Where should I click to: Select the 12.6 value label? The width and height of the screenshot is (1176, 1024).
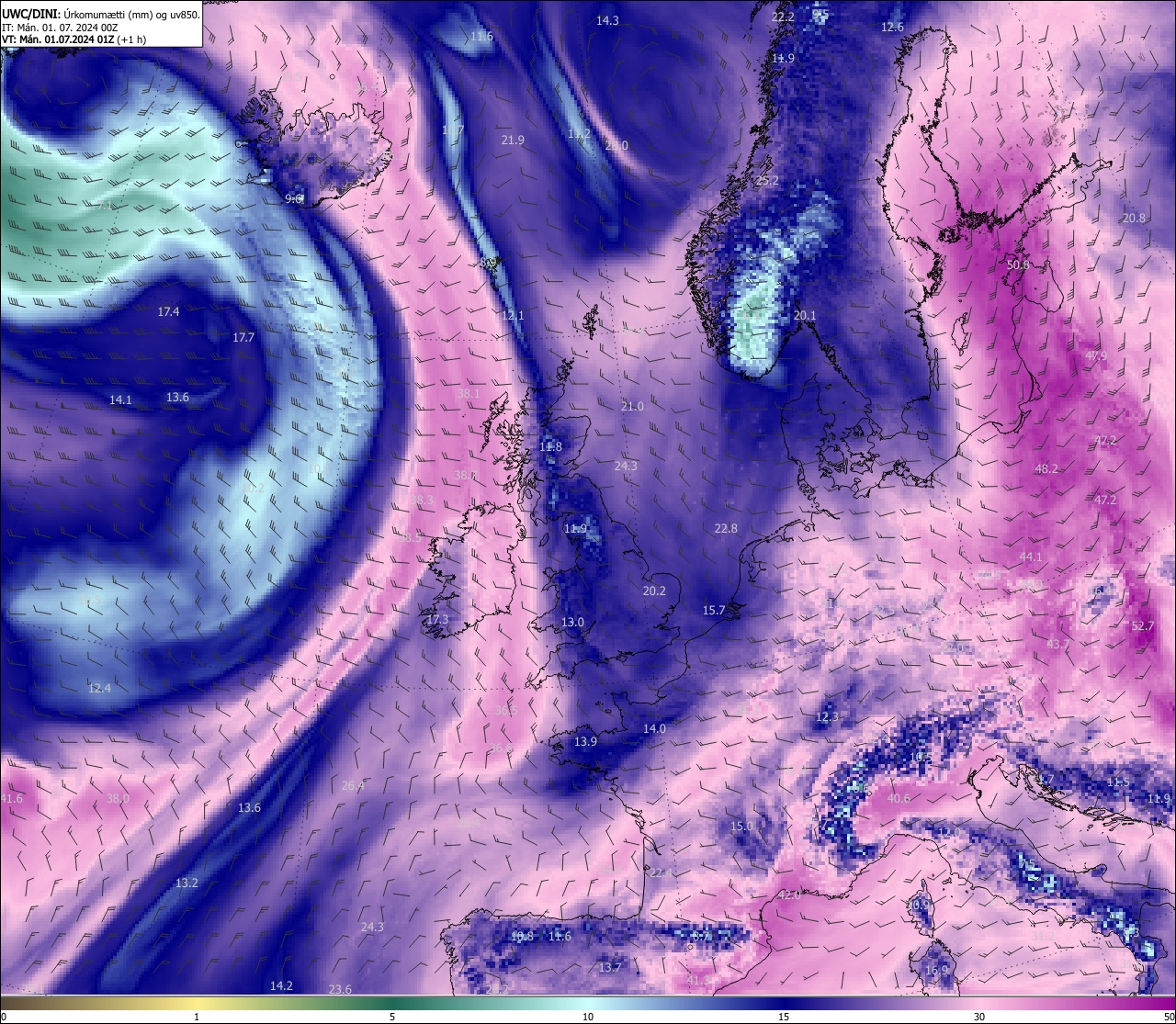pos(892,28)
